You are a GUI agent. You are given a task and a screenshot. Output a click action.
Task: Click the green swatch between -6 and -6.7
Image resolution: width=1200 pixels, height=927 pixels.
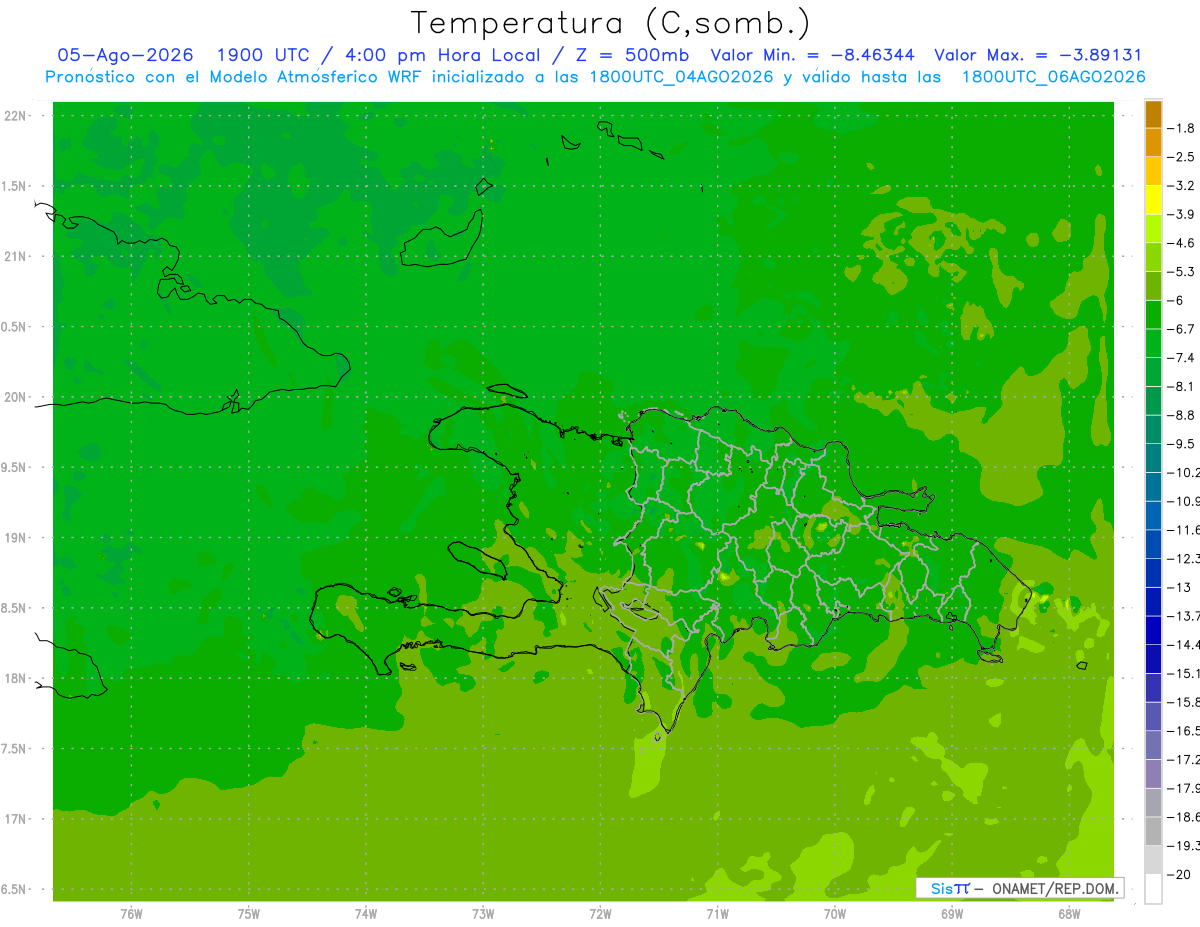click(1153, 314)
